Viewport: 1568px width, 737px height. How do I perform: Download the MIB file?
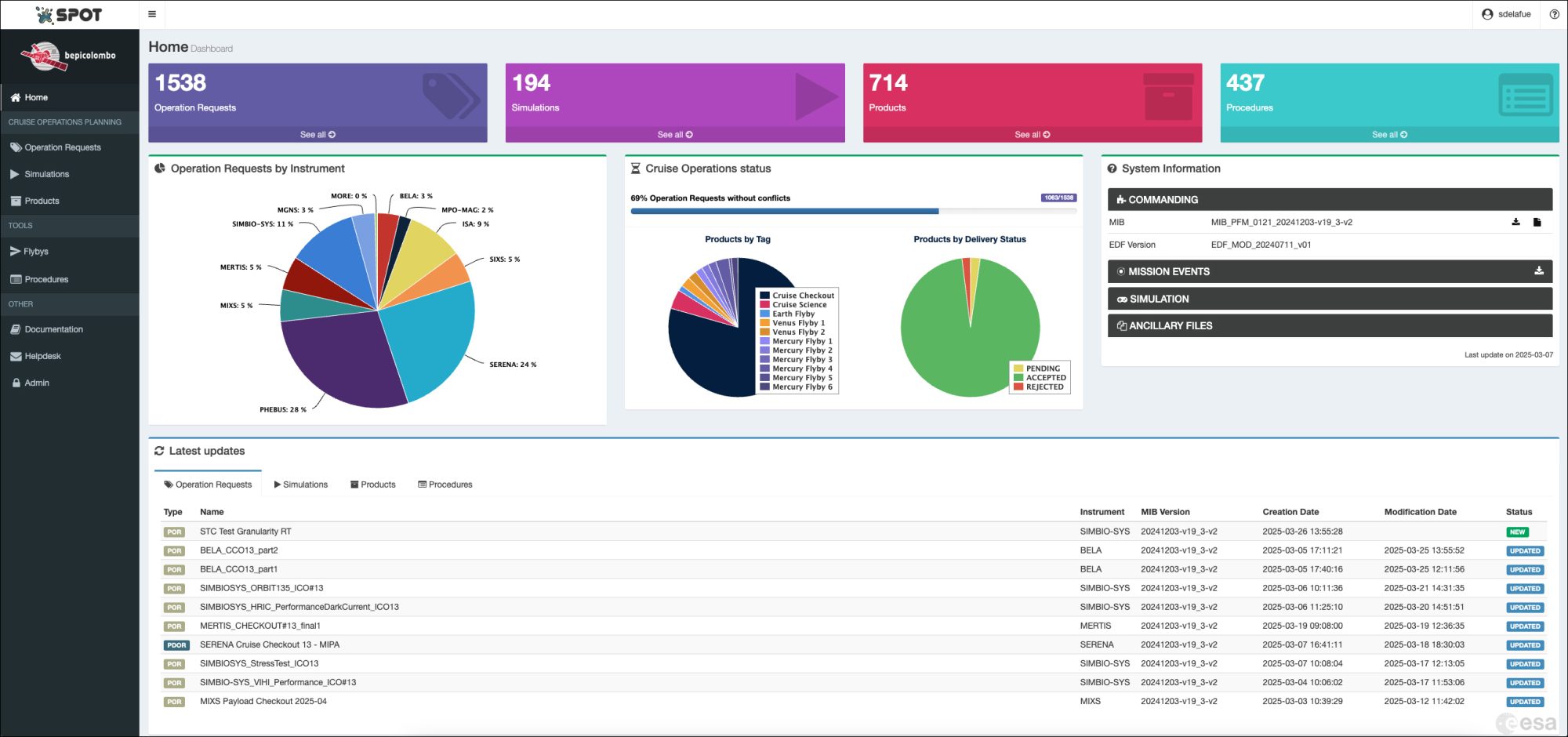click(x=1515, y=222)
